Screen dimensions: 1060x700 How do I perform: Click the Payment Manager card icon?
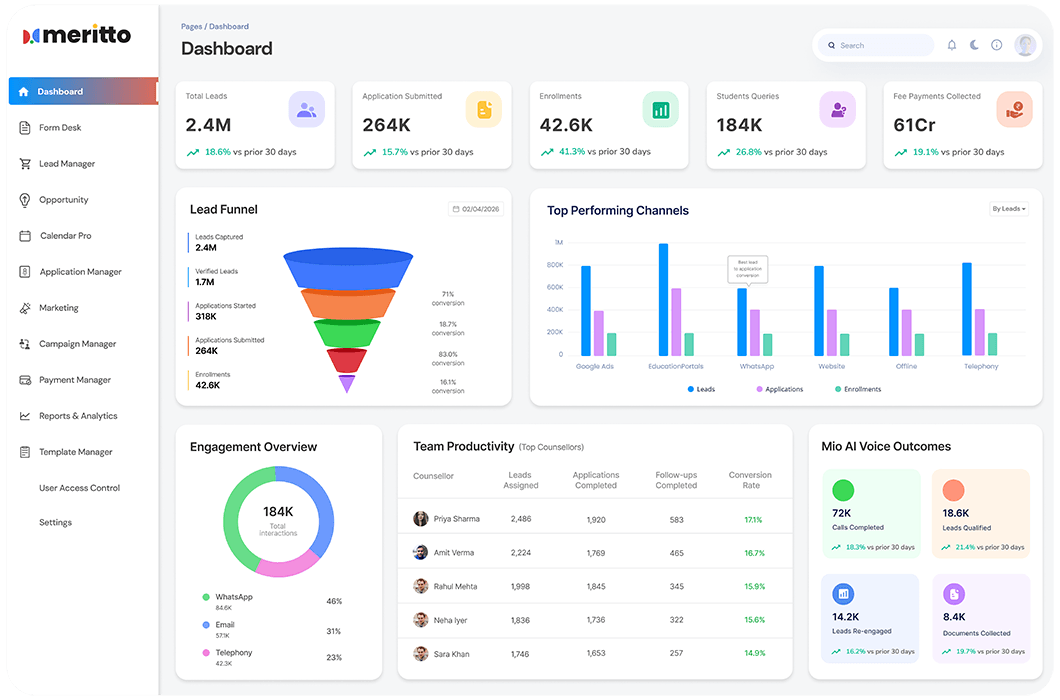[x=25, y=380]
